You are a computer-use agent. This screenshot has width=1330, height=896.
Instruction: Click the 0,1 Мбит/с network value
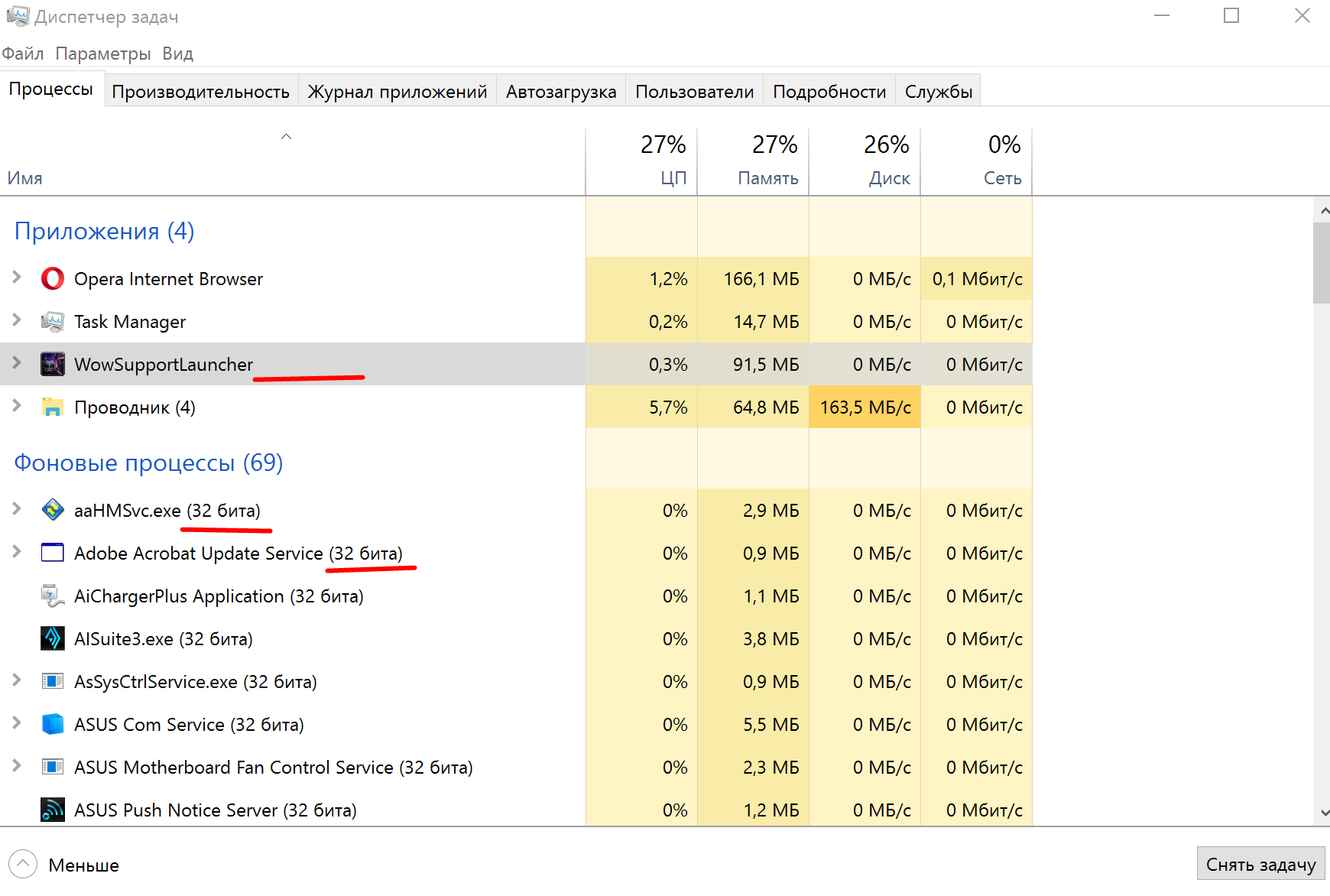pos(977,279)
